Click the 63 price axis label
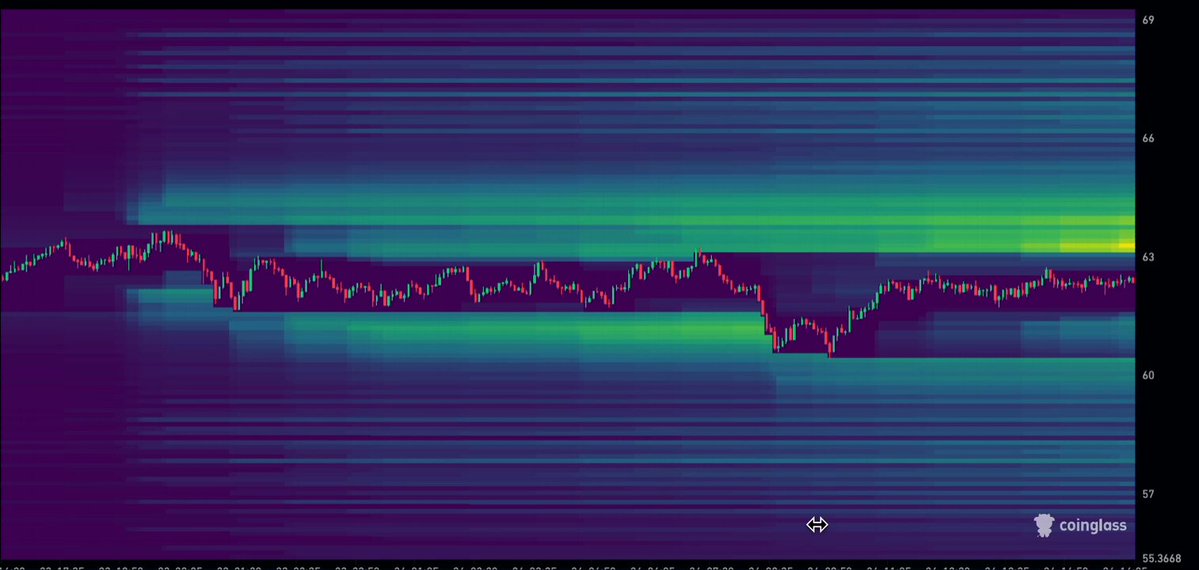 [x=1148, y=257]
